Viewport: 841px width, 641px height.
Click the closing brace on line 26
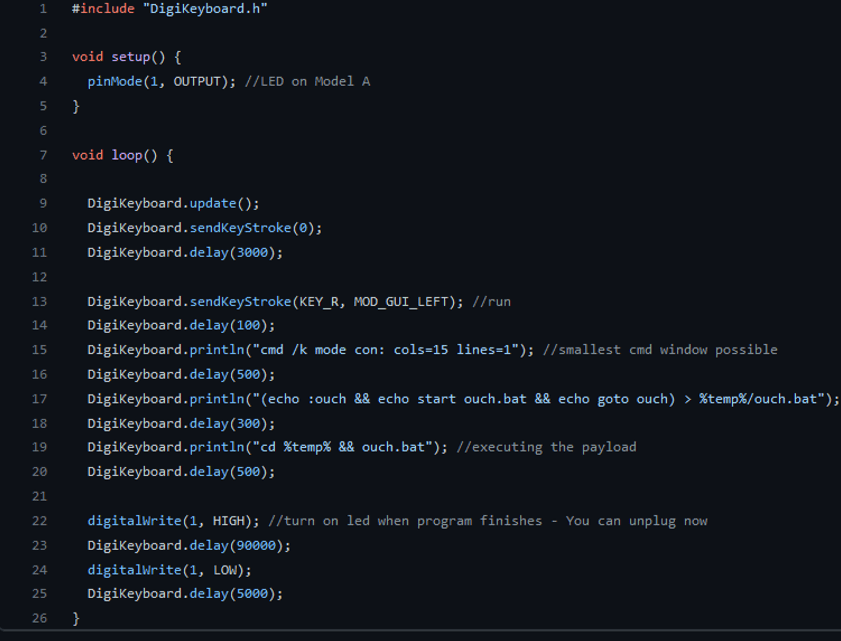pyautogui.click(x=76, y=618)
